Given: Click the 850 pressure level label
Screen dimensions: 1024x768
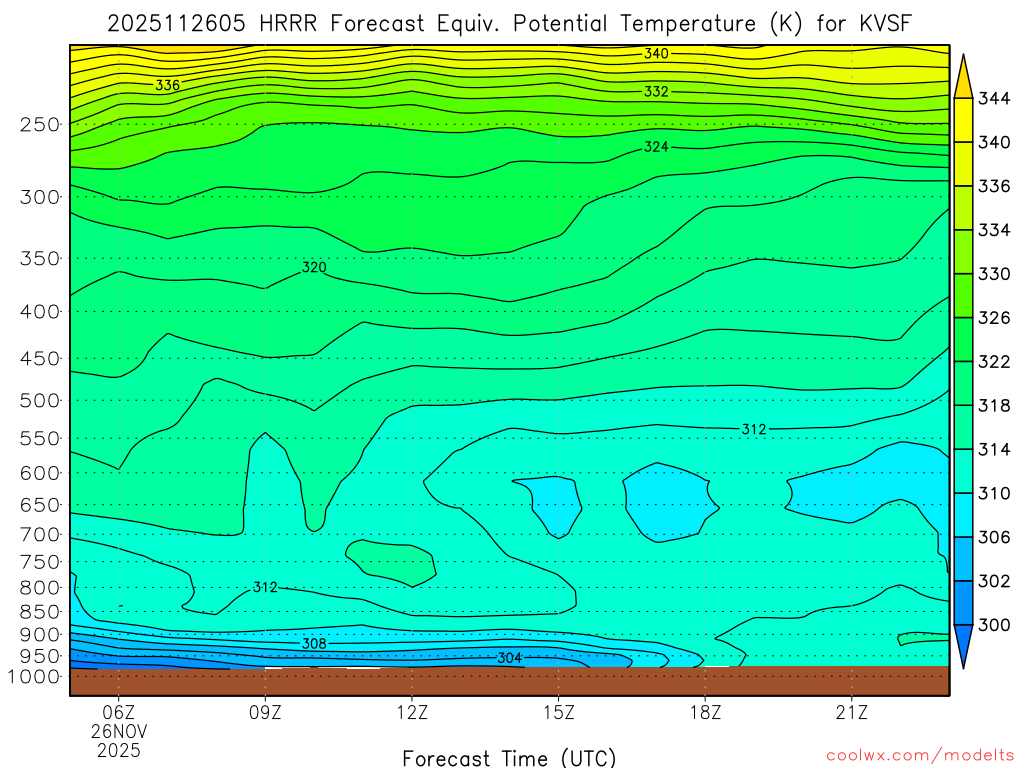Looking at the screenshot, I should 40,612.
